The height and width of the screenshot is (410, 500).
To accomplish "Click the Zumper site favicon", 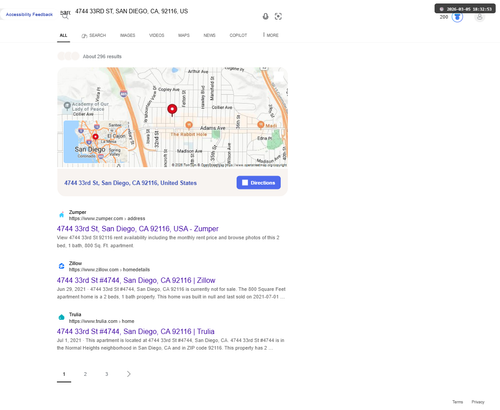I will point(61,215).
